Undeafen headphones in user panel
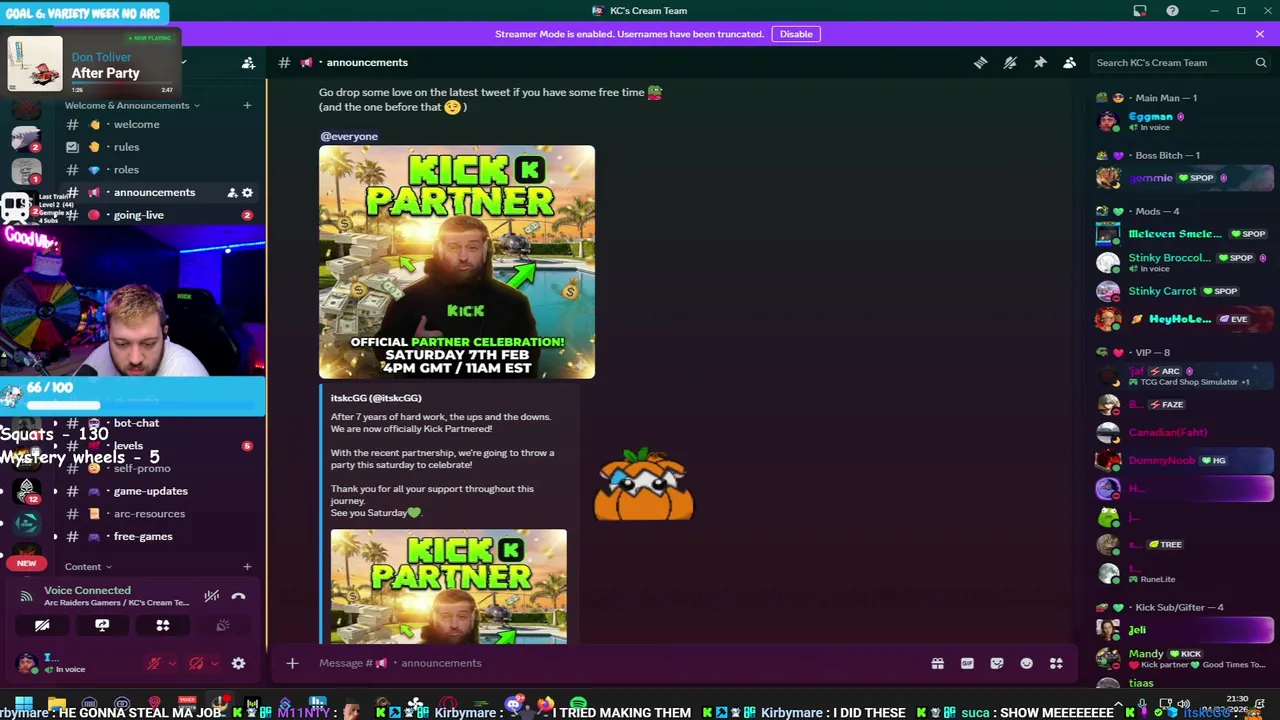 196,663
